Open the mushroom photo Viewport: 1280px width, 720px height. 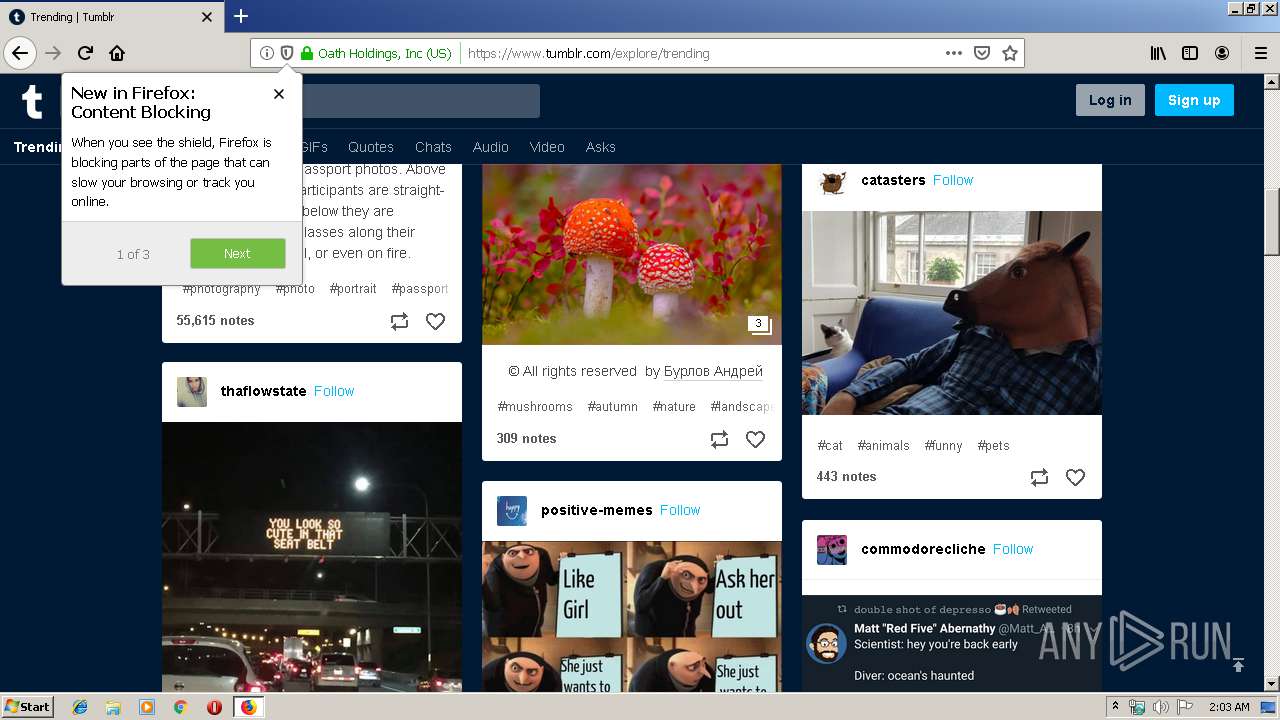click(632, 255)
